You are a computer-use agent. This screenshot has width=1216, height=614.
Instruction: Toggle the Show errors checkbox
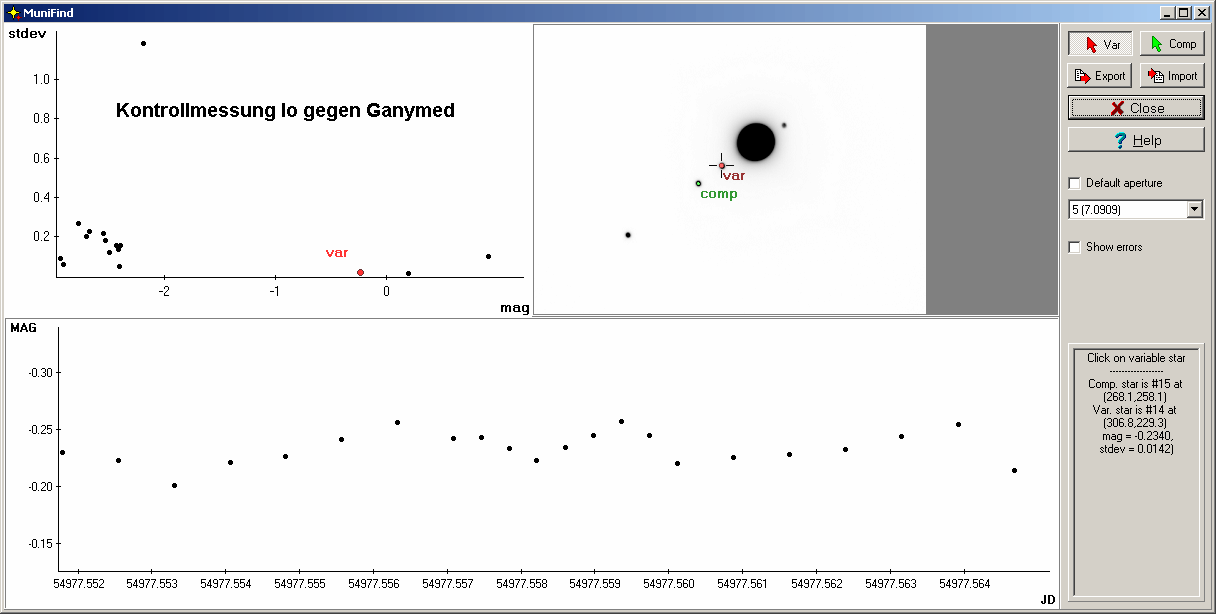click(x=1075, y=247)
